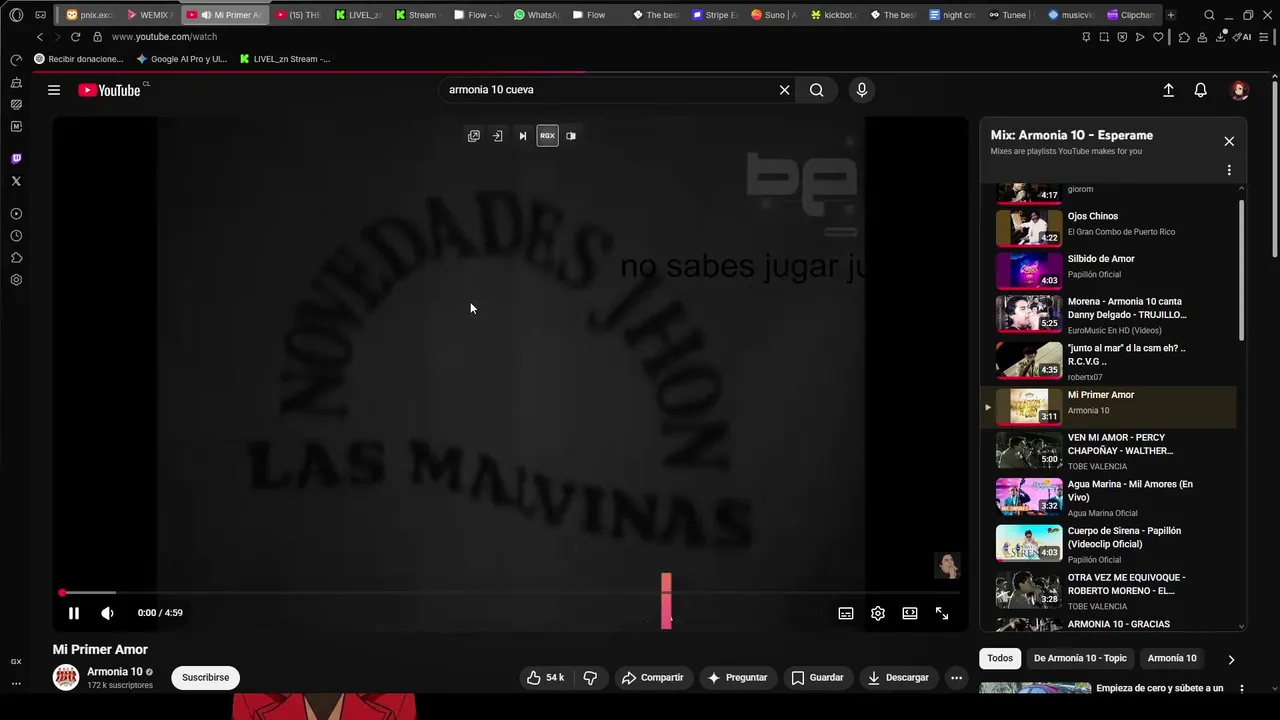Reload the page

click(75, 37)
